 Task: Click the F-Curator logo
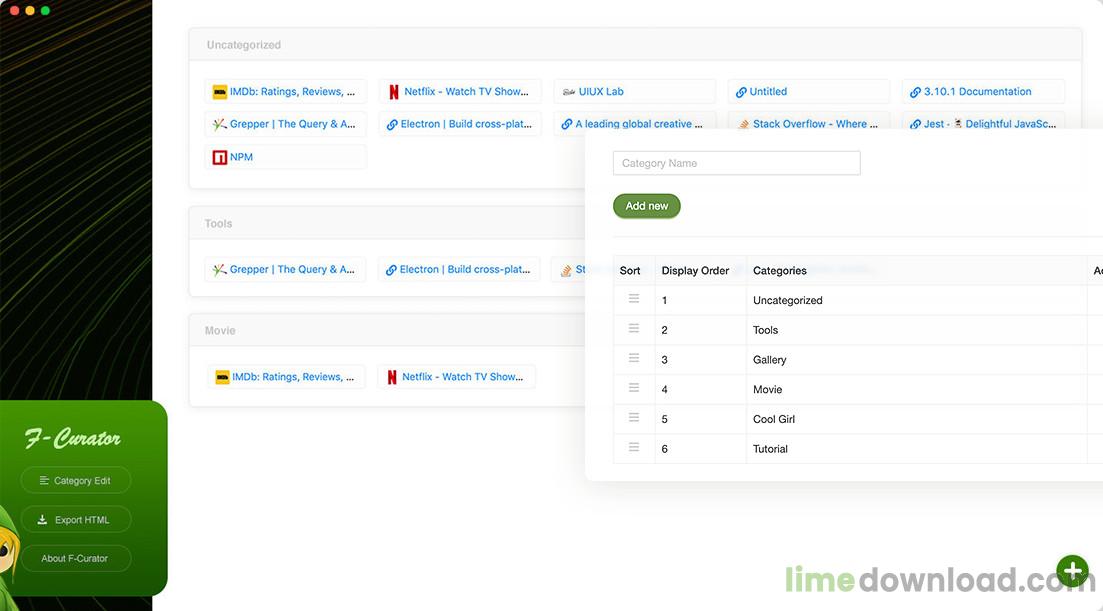click(x=73, y=438)
